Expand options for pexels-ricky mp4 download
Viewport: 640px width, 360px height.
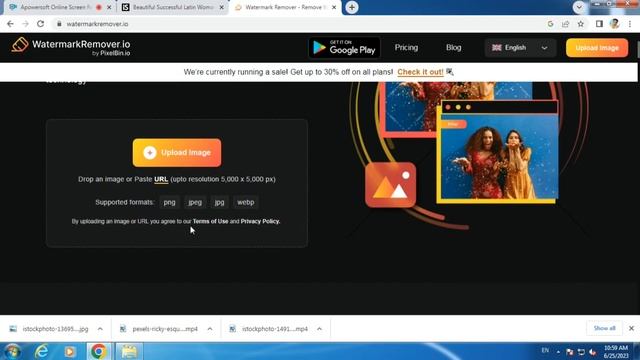[210, 329]
